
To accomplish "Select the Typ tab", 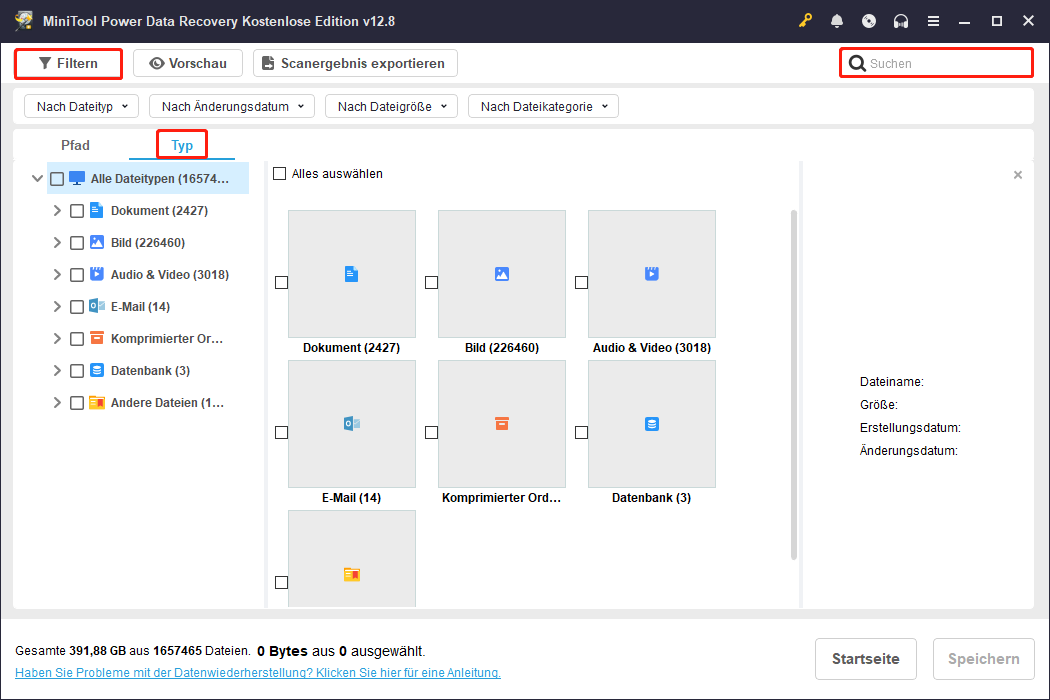I will (x=181, y=144).
